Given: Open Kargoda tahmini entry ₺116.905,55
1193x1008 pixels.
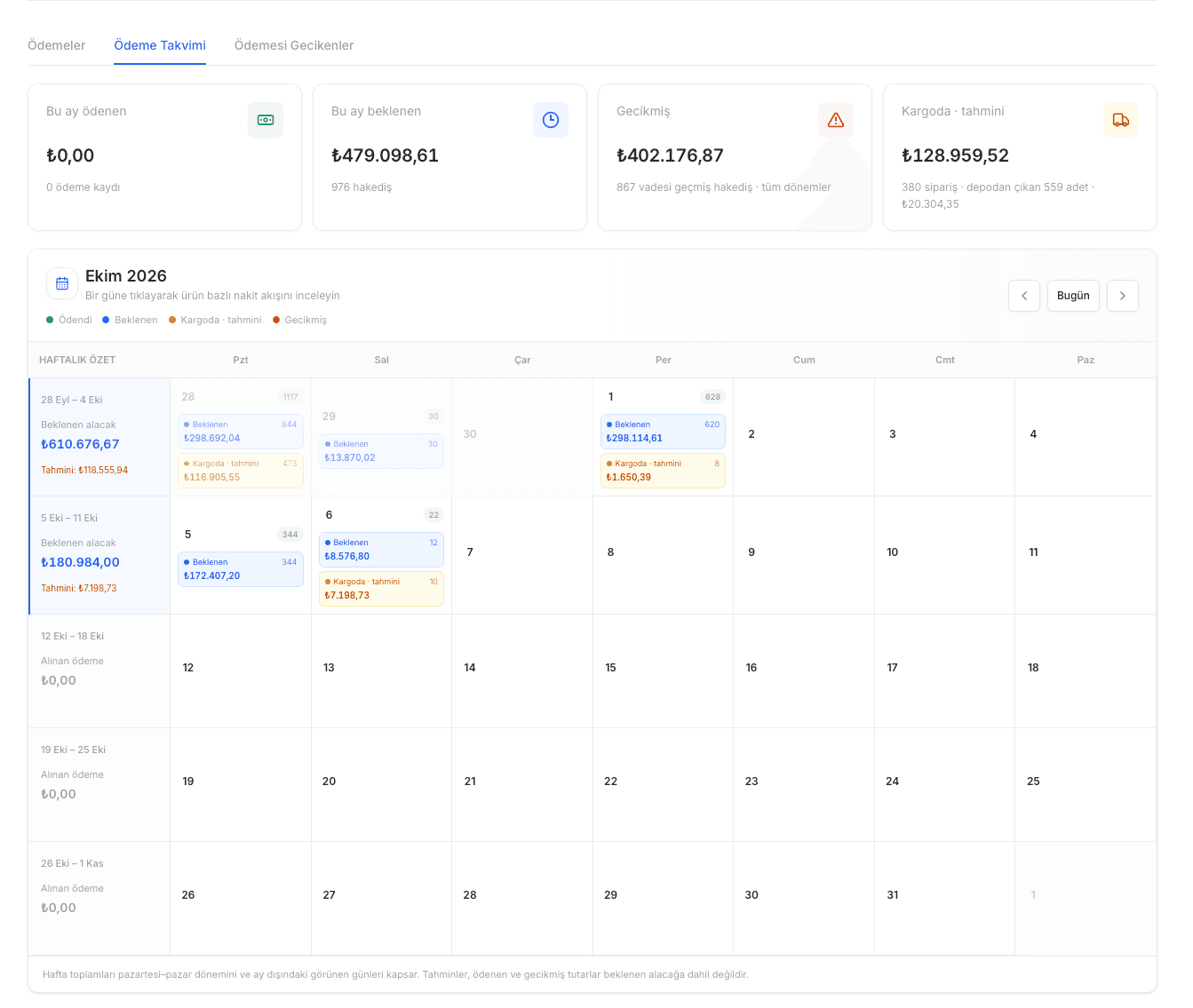Looking at the screenshot, I should click(x=241, y=471).
